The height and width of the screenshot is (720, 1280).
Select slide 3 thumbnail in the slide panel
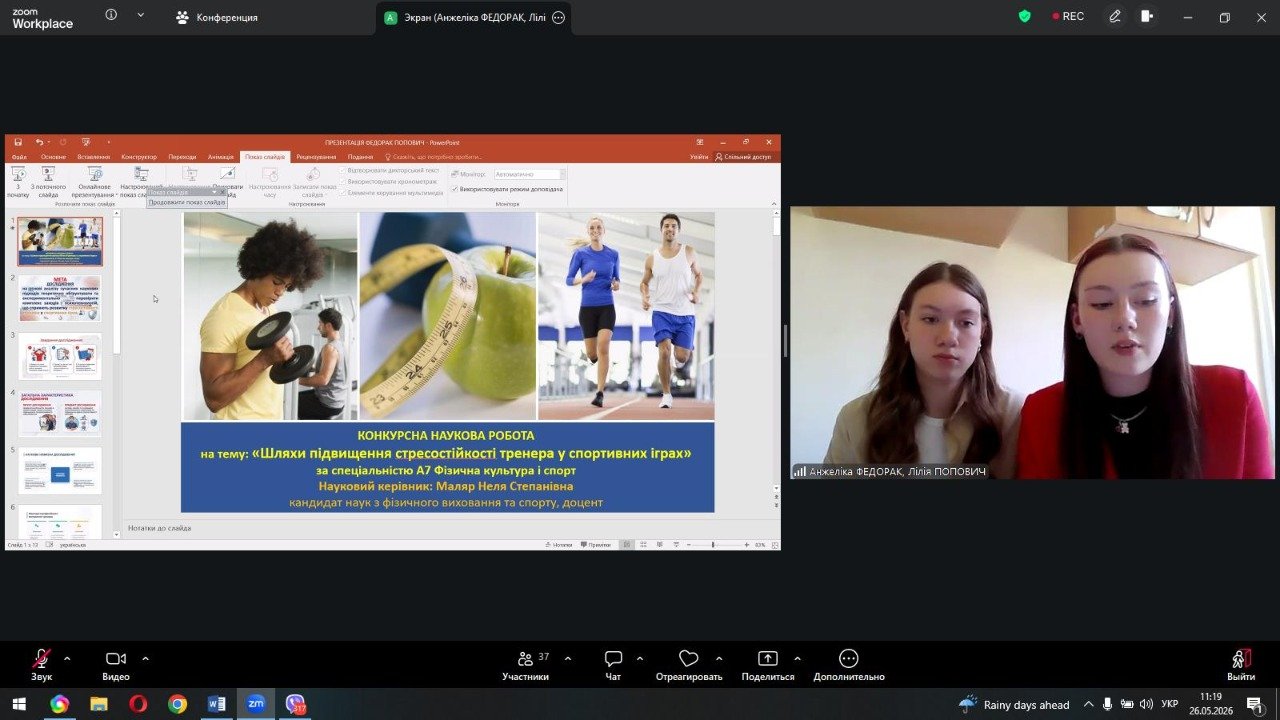[60, 356]
